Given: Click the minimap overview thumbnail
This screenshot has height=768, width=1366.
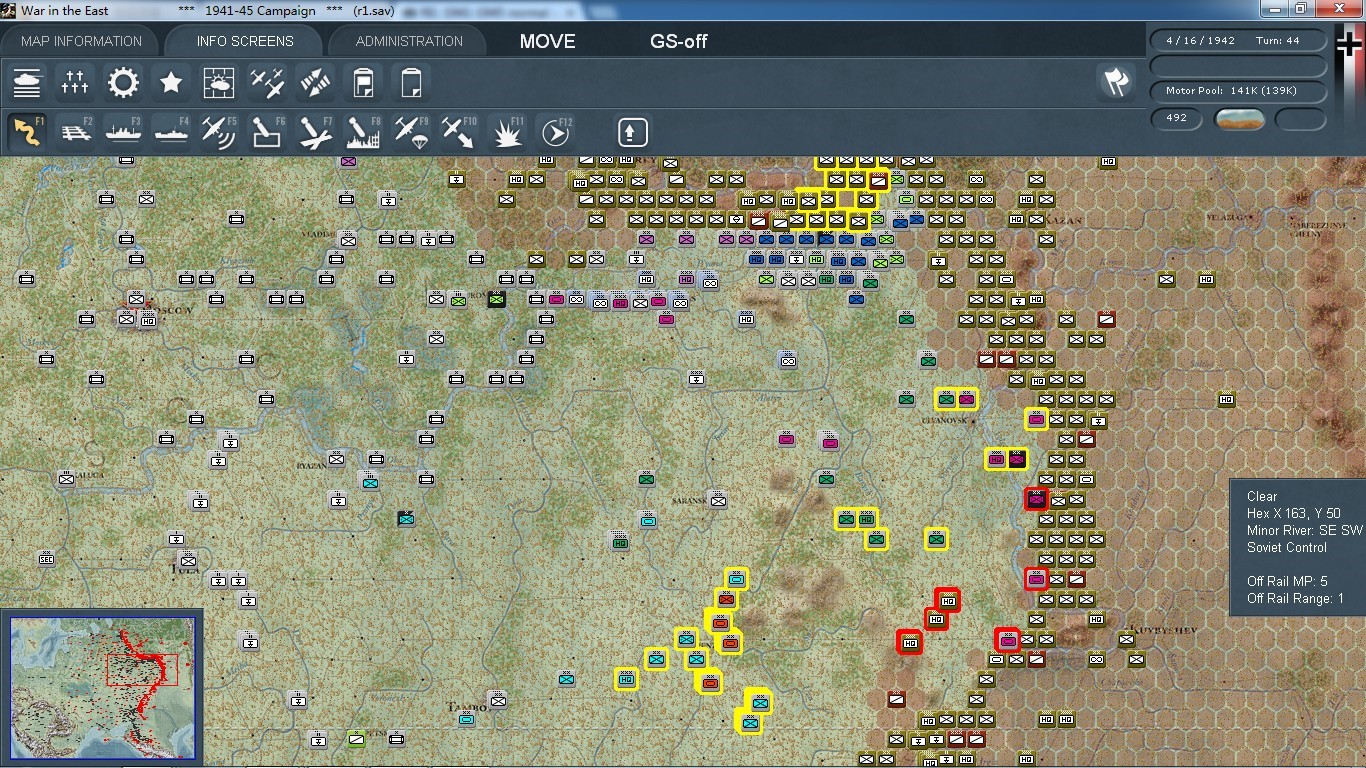Looking at the screenshot, I should (x=102, y=687).
